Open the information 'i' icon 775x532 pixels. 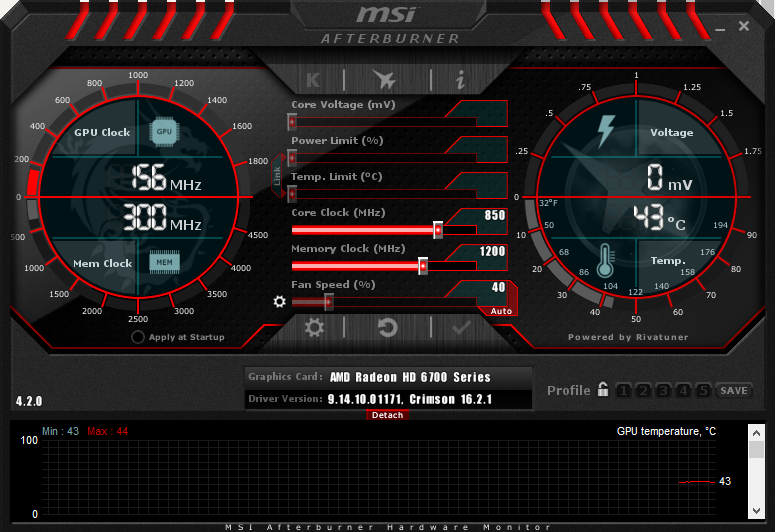point(461,79)
